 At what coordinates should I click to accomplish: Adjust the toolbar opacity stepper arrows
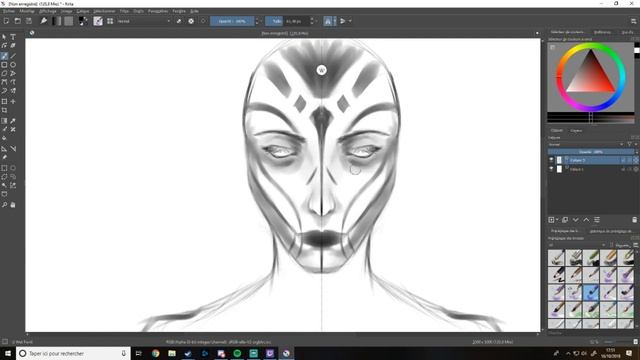(257, 21)
